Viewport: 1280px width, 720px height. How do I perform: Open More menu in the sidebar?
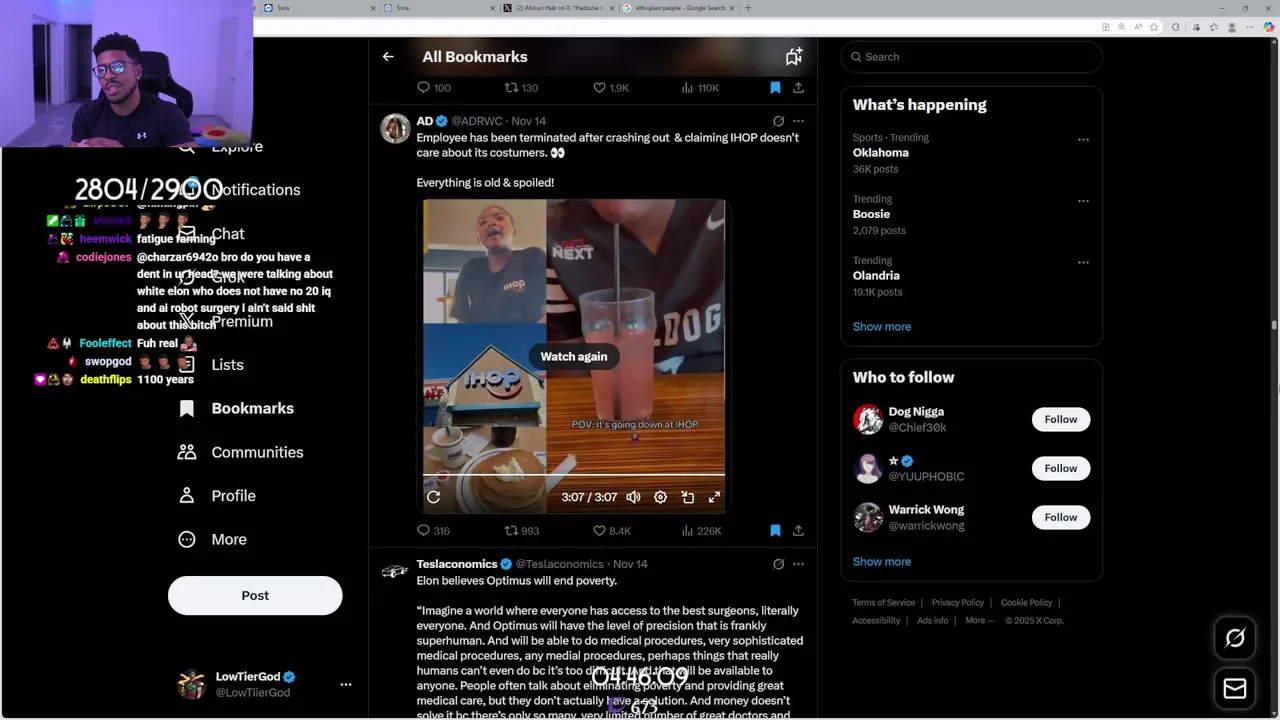pyautogui.click(x=212, y=539)
